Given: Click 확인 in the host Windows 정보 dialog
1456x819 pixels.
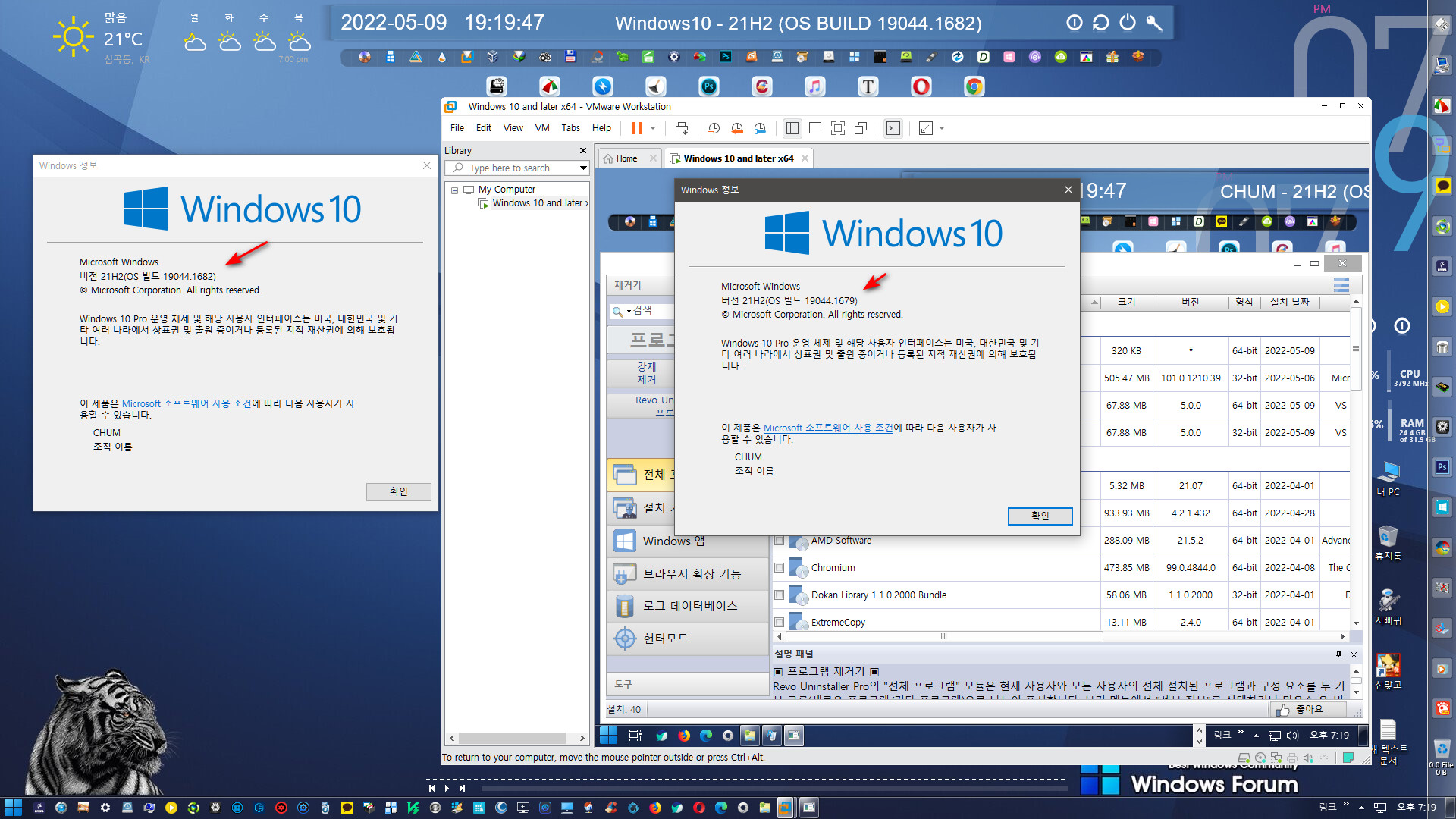Looking at the screenshot, I should coord(399,492).
